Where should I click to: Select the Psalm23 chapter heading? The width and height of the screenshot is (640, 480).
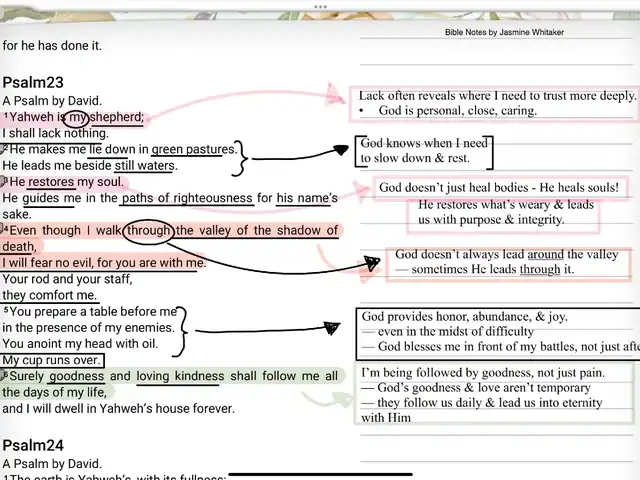pos(32,83)
